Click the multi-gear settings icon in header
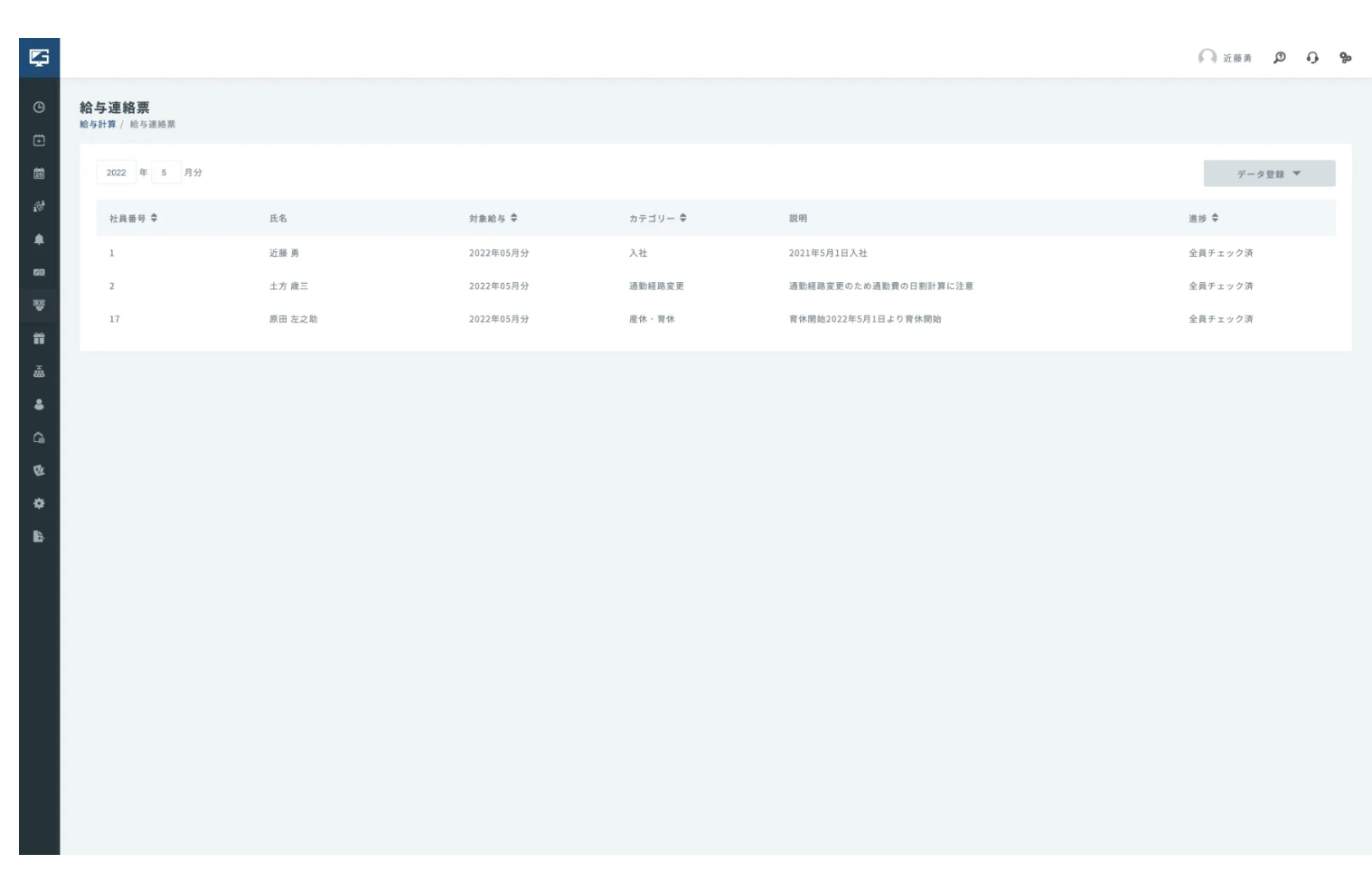 point(1346,58)
